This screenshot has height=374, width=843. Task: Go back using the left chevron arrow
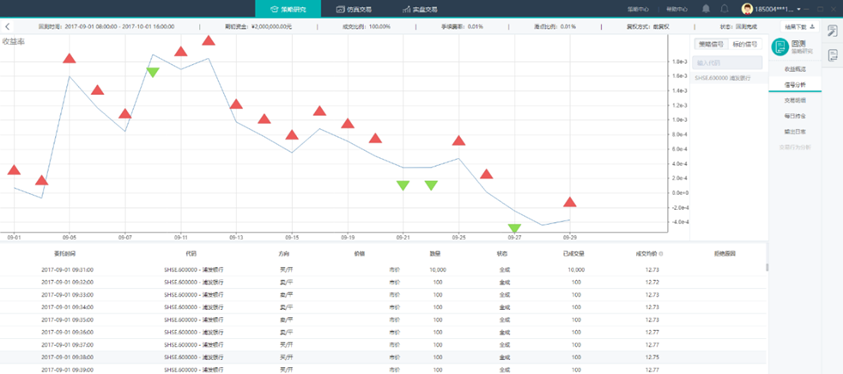(x=7, y=26)
